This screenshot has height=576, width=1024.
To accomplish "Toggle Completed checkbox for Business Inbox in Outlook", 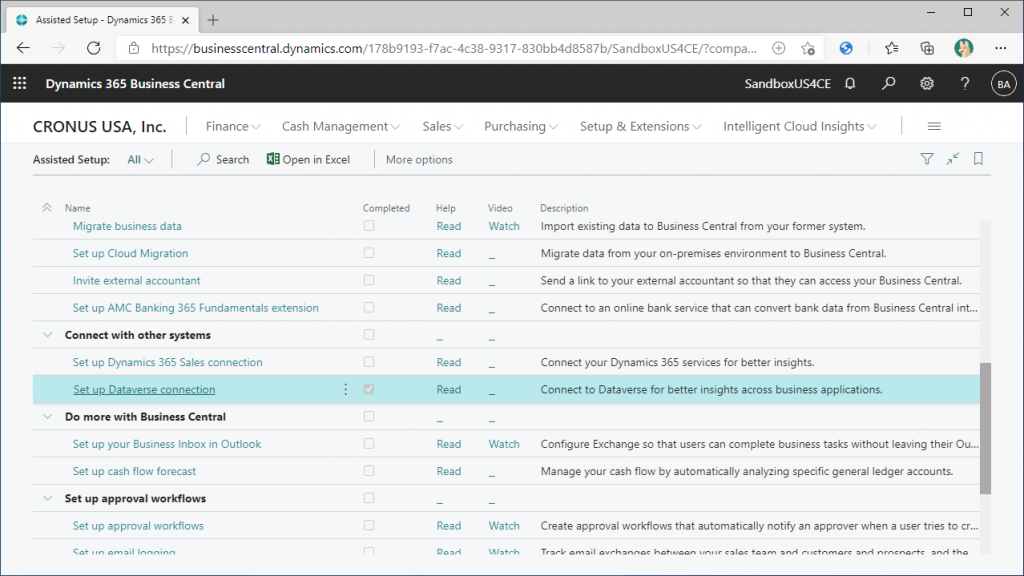I will point(369,443).
